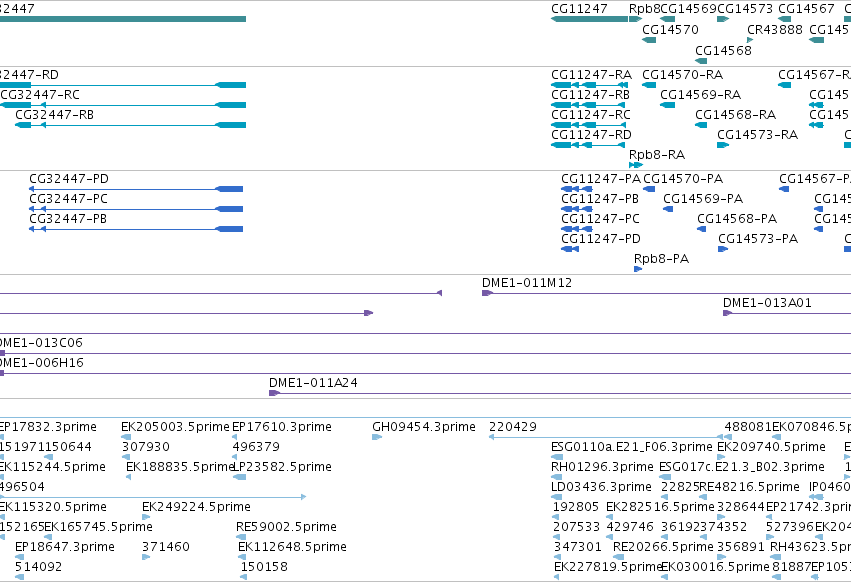Select the GH09454.3prime EST label
The image size is (851, 582).
pyautogui.click(x=424, y=427)
